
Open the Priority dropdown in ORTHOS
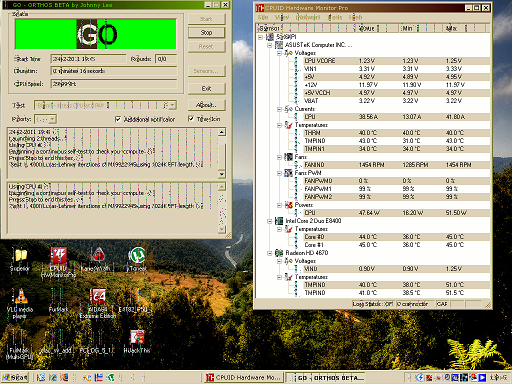[x=53, y=119]
